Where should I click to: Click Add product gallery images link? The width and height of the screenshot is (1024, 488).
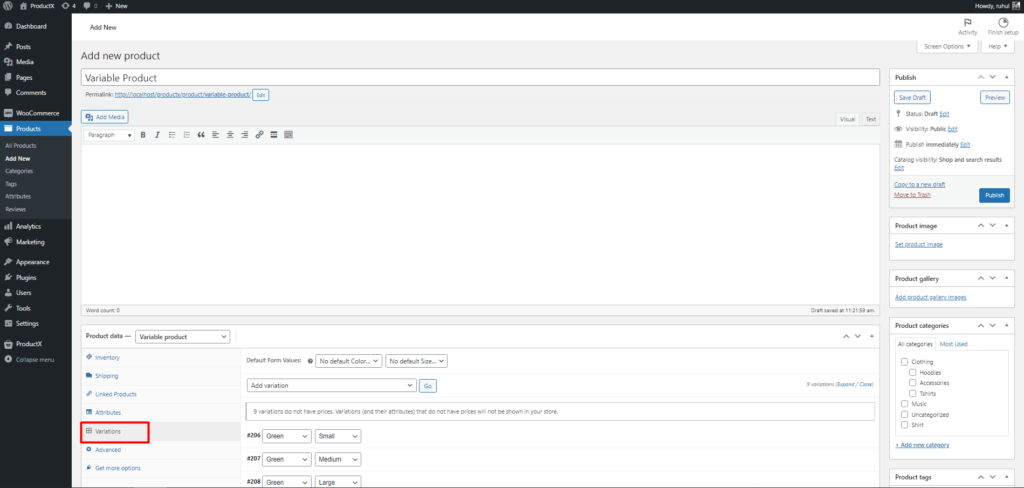point(930,297)
